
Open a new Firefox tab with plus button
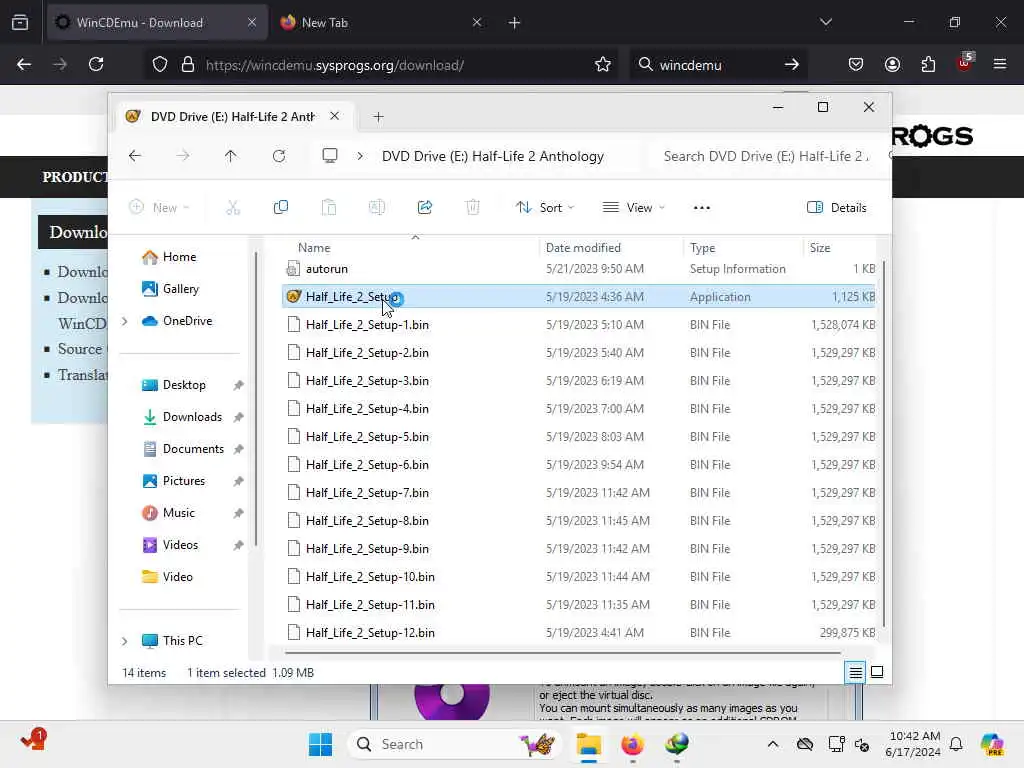click(514, 22)
